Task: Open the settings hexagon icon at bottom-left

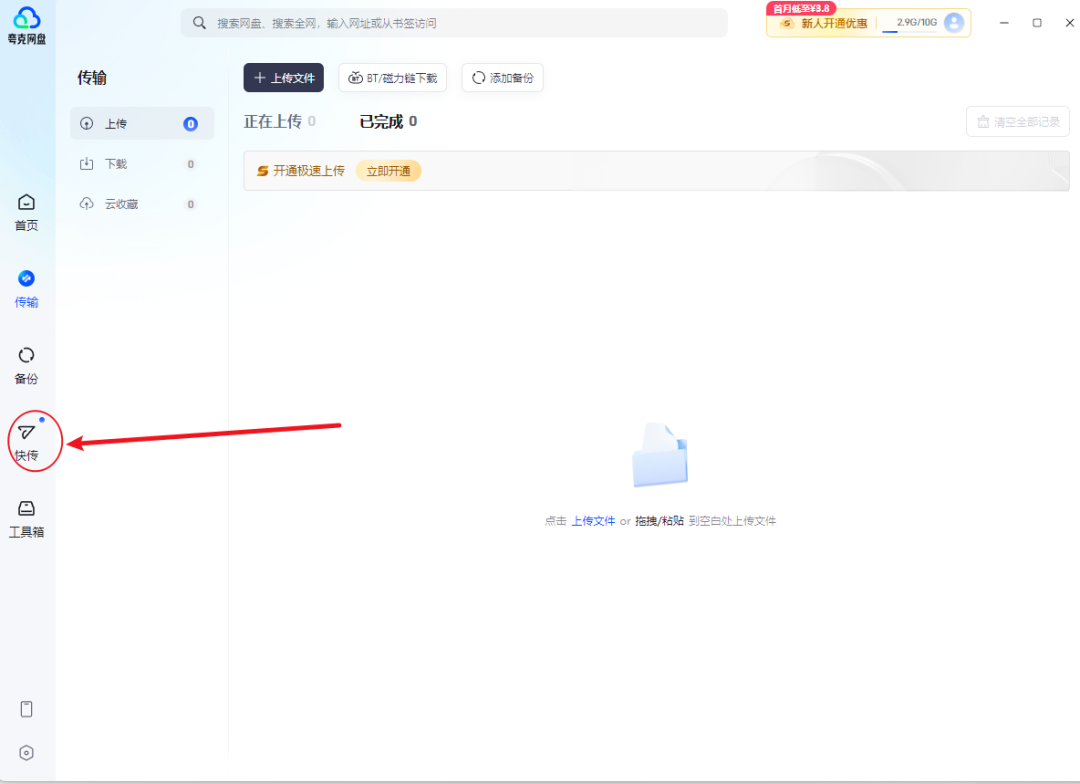Action: 27,753
